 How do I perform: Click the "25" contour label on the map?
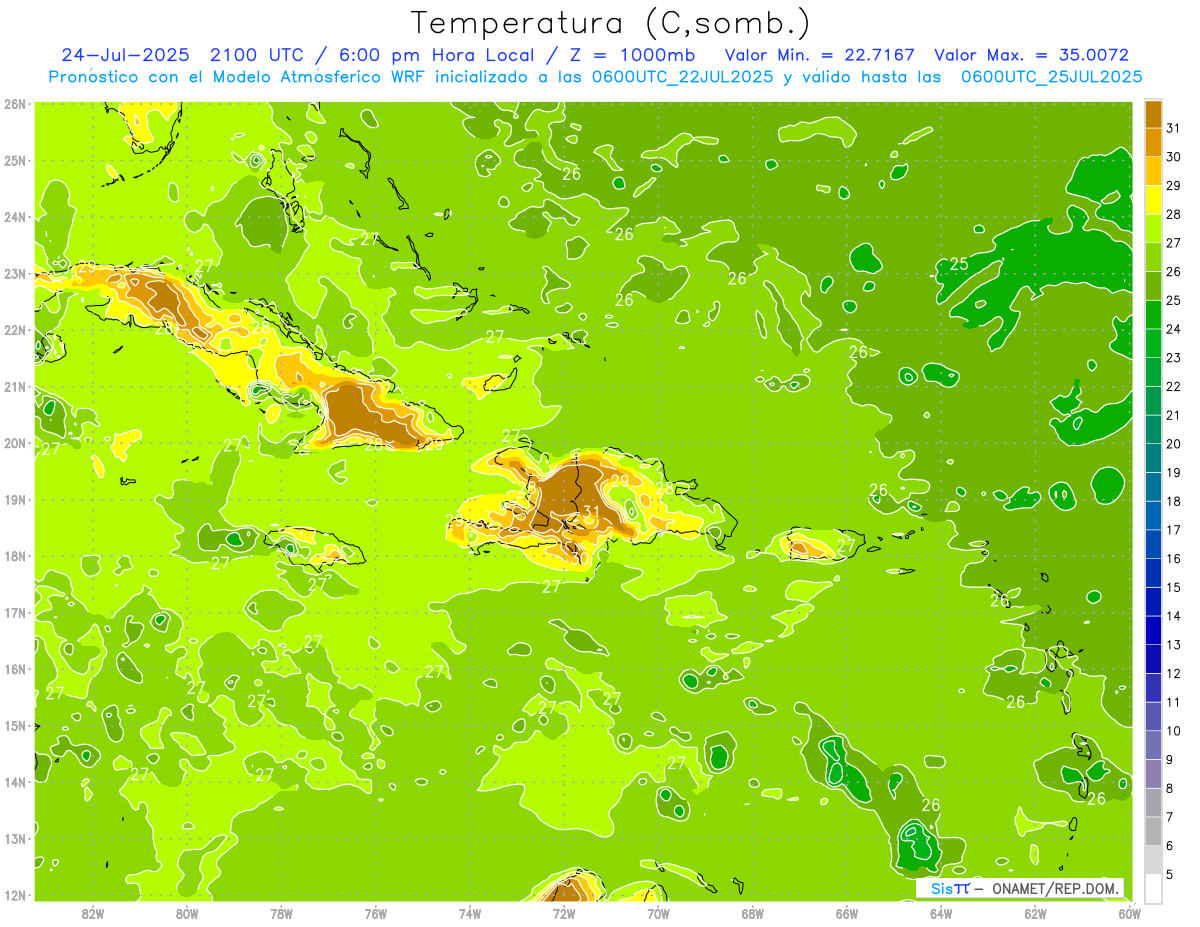[x=959, y=264]
